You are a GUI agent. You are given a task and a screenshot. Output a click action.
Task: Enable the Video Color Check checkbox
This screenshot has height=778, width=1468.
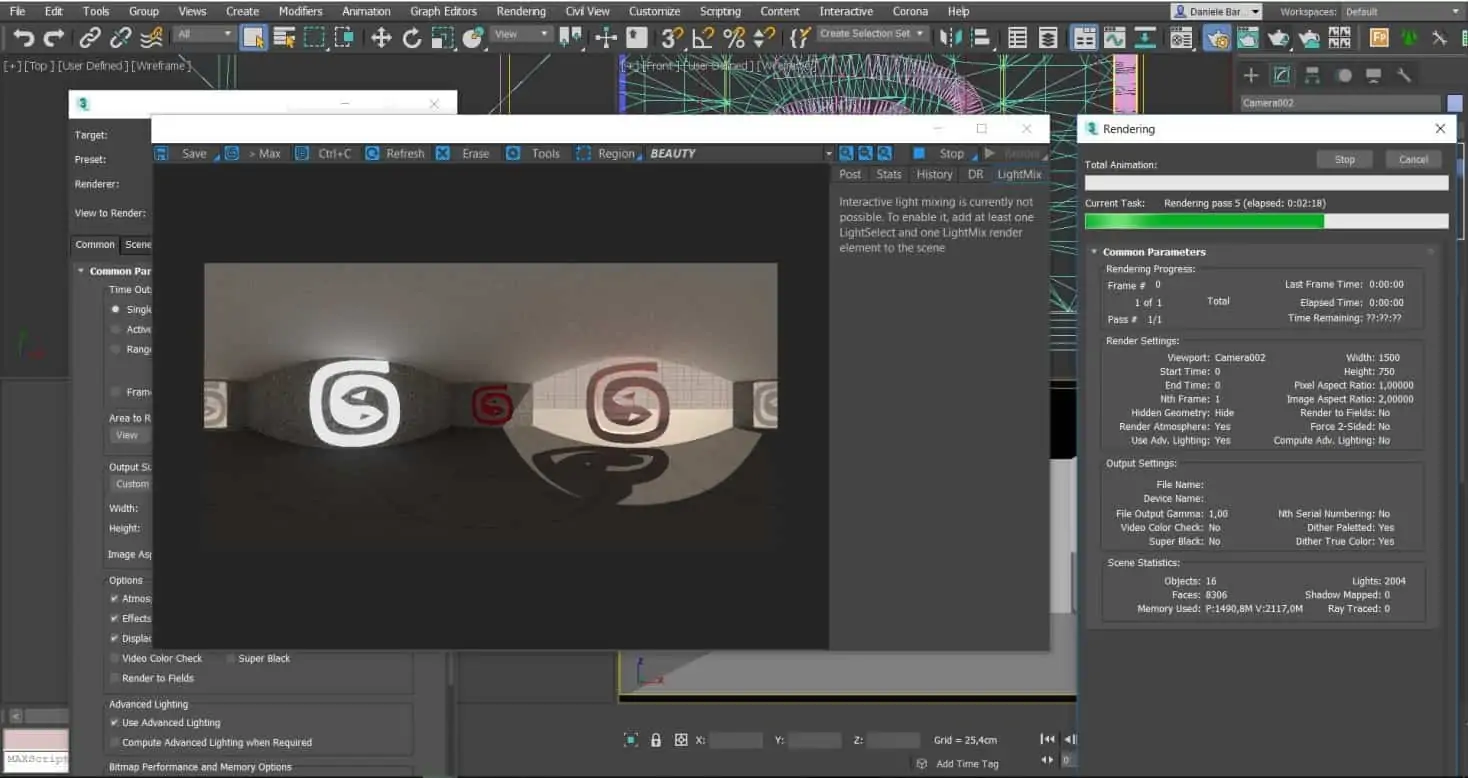[114, 658]
